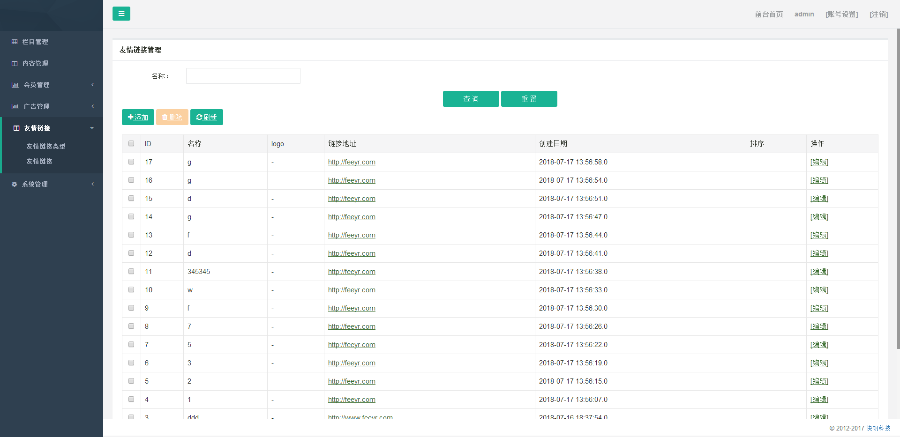900x437 pixels.
Task: Tick the select-all checkbox in table header
Action: 131,144
